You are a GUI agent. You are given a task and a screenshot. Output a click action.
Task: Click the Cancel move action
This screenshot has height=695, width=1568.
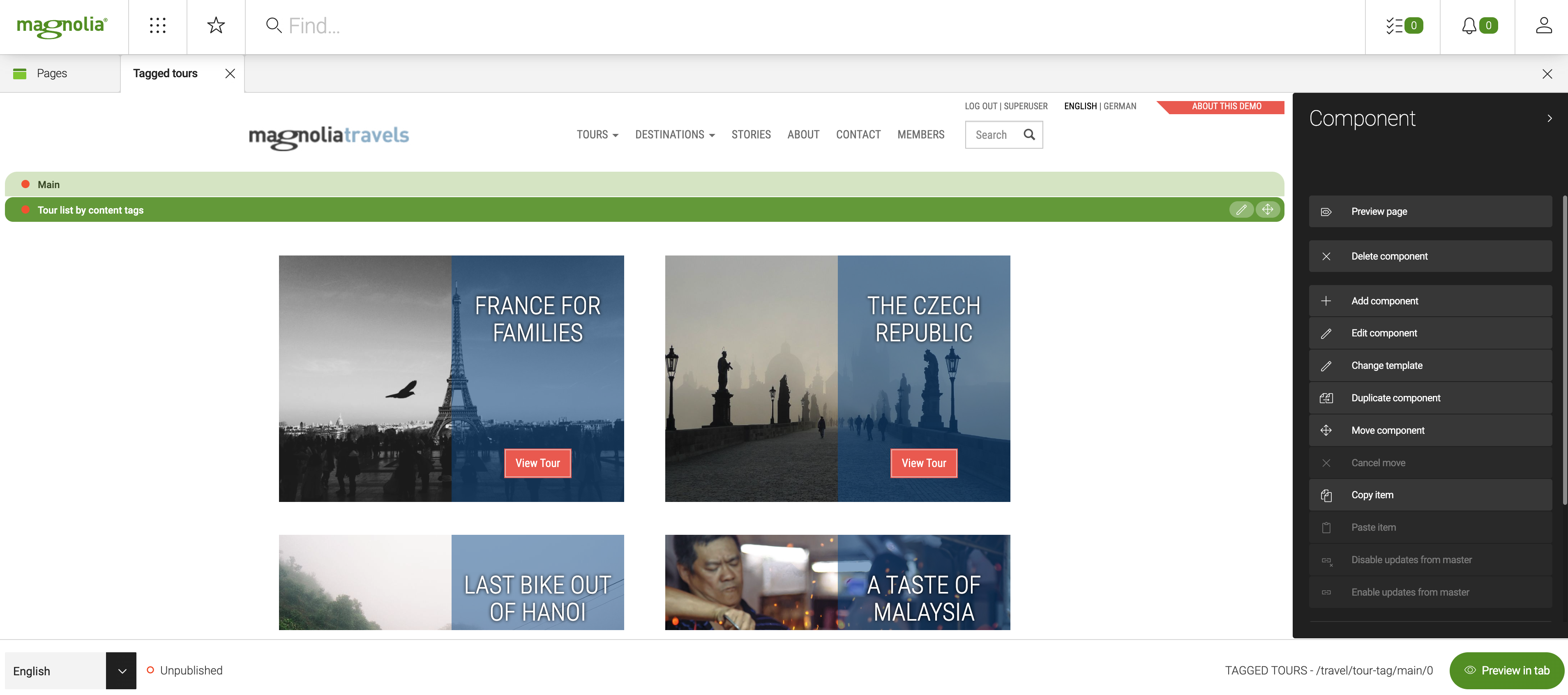1430,463
